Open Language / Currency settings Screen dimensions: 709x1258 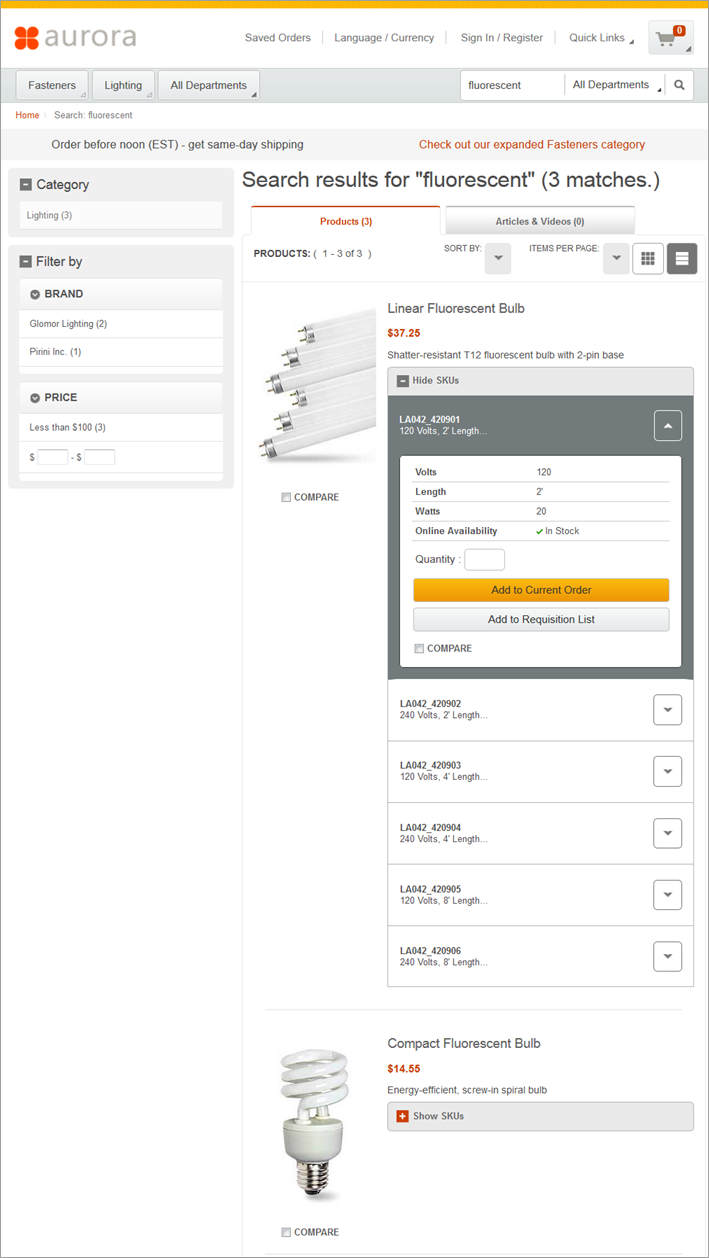pos(384,38)
